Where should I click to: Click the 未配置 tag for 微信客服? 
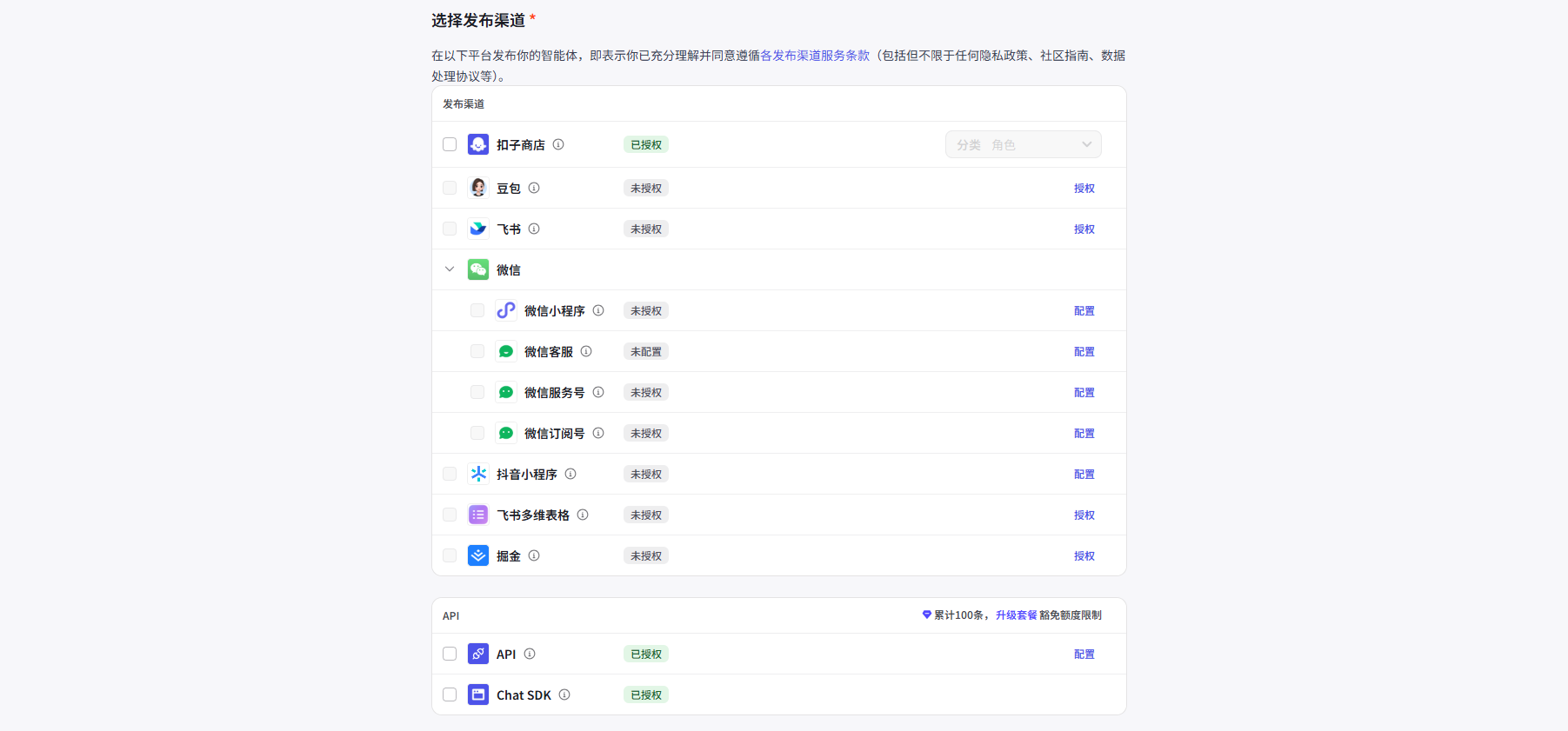[x=646, y=351]
